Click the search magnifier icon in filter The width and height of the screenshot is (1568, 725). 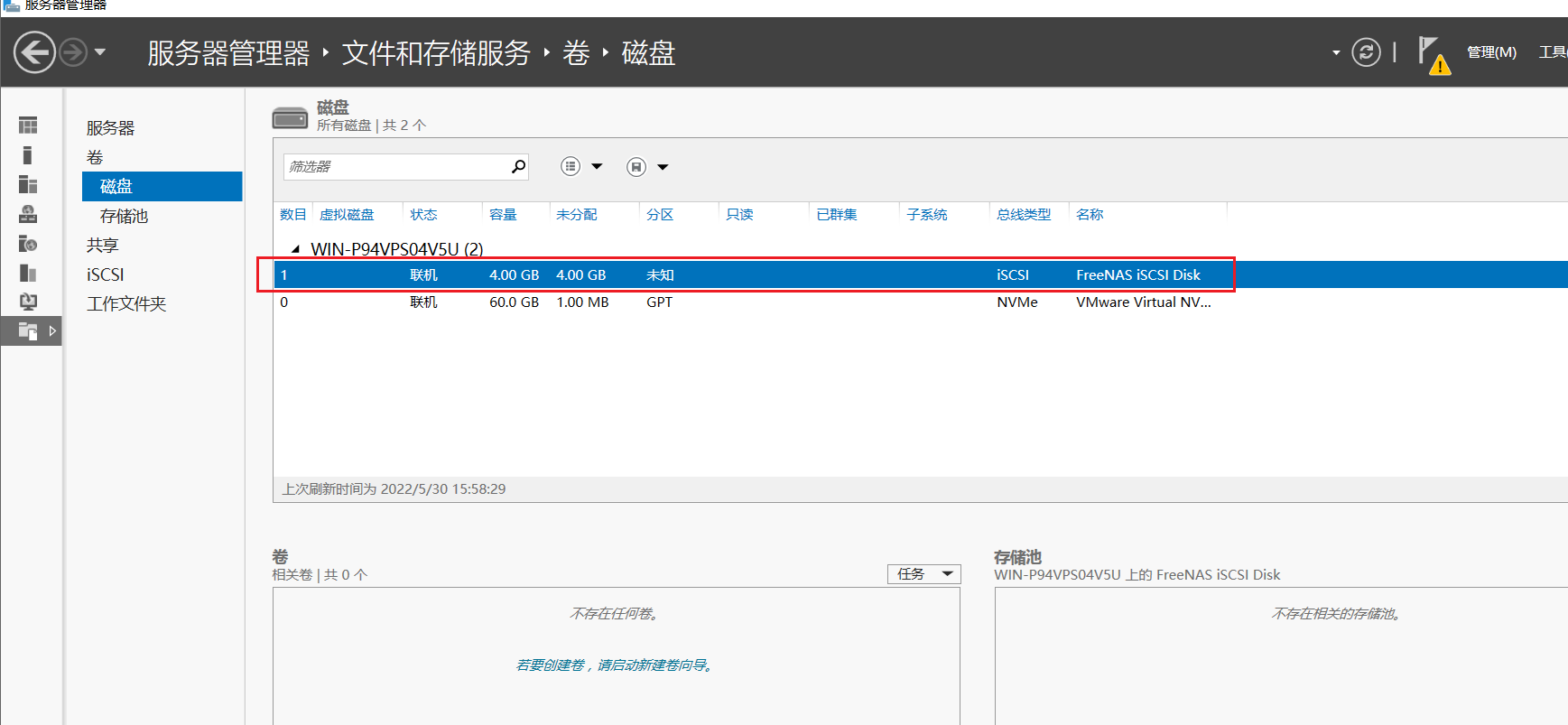tap(518, 167)
